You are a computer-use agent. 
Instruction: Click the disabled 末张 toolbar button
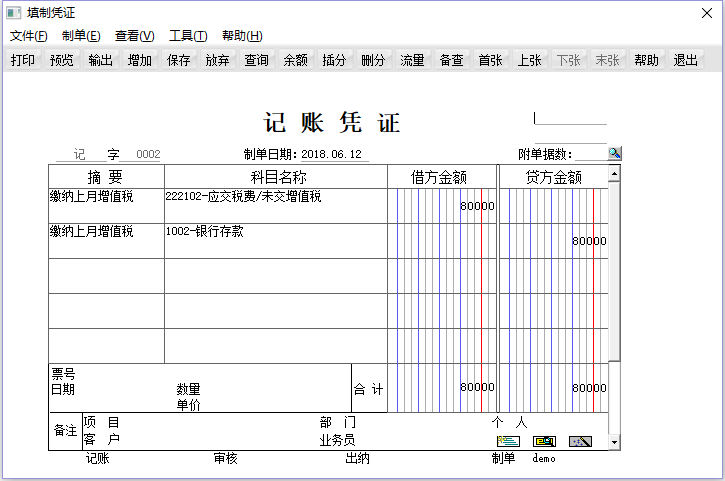pos(607,60)
